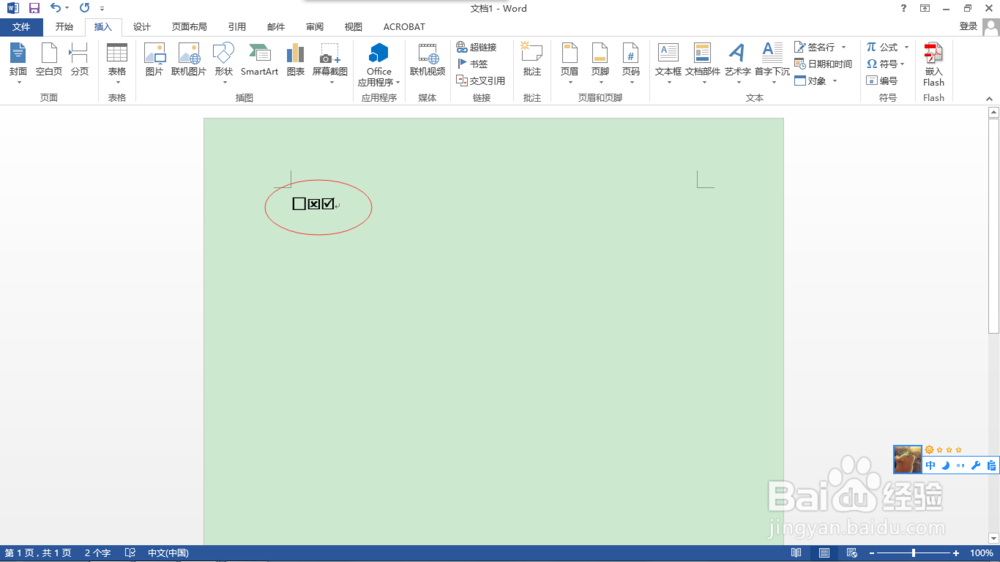
Task: Open the table (表格) insert tool
Action: tap(117, 64)
